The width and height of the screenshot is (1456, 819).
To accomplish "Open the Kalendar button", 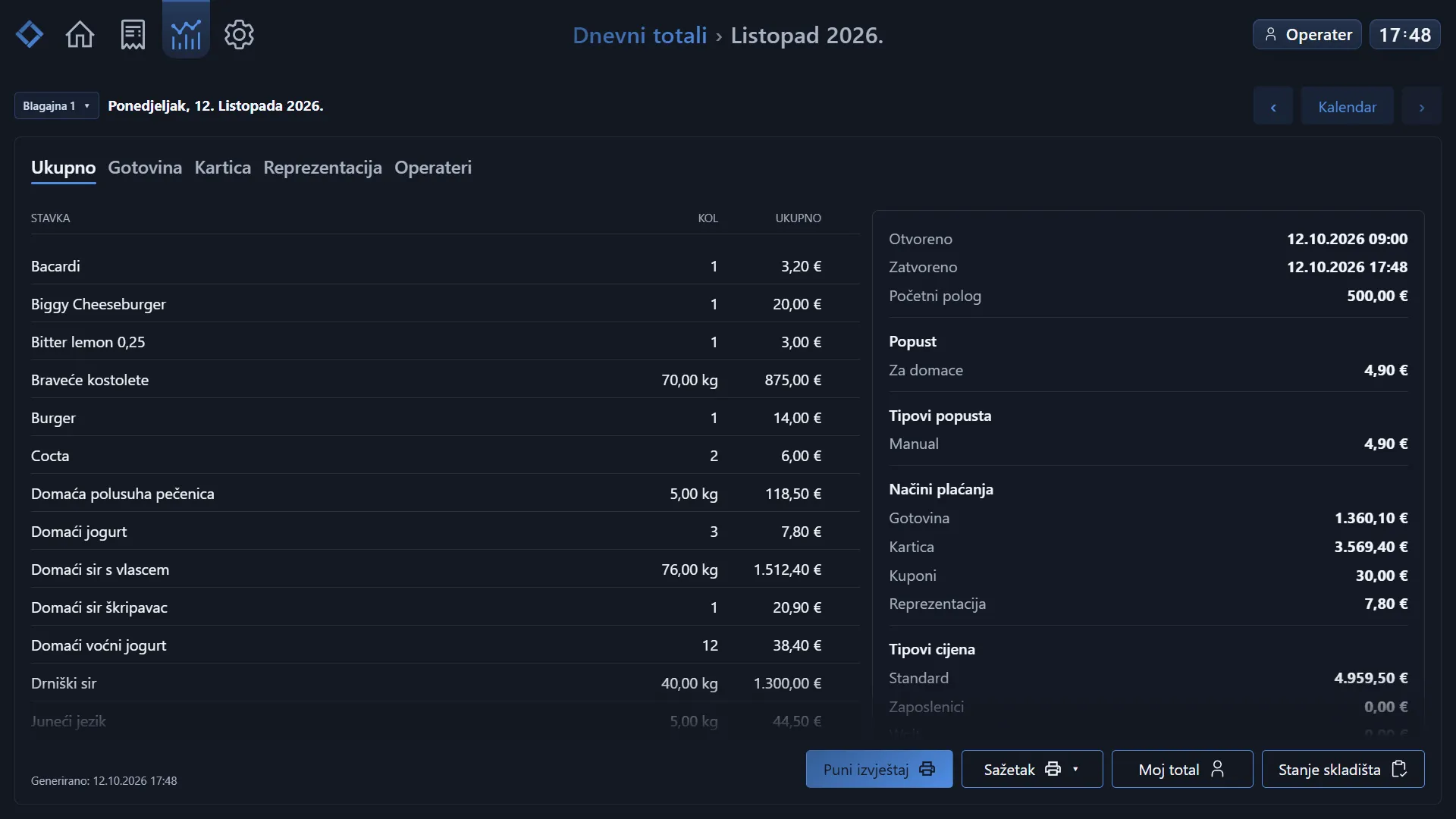I will [x=1347, y=107].
